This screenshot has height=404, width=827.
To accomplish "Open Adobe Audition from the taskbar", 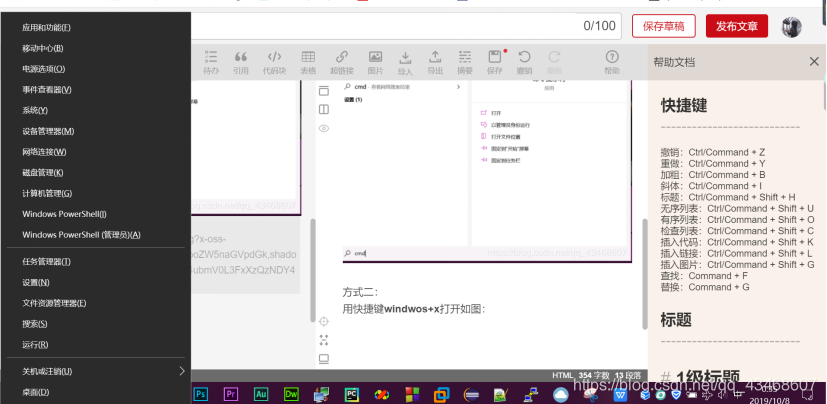I will [261, 393].
